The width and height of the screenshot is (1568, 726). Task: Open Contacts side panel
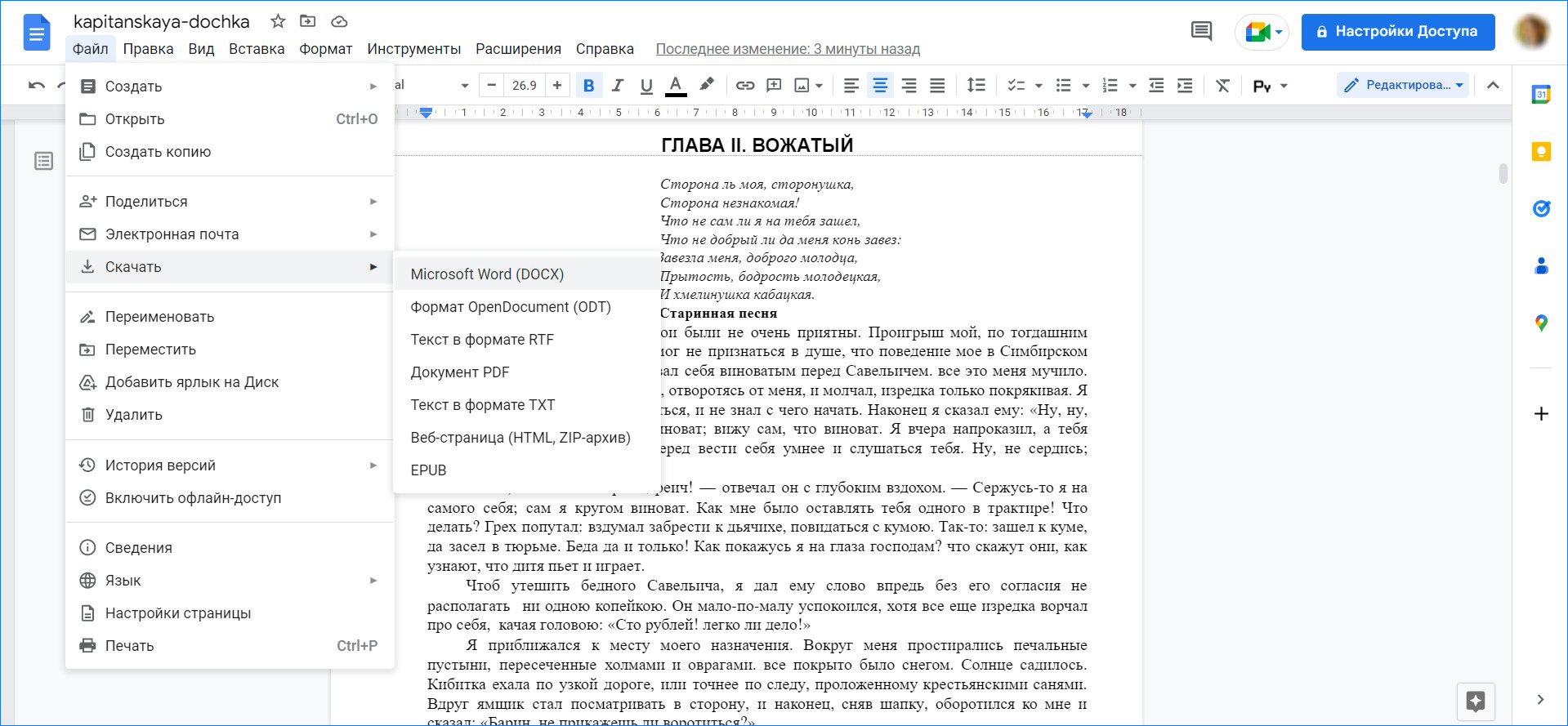tap(1541, 265)
